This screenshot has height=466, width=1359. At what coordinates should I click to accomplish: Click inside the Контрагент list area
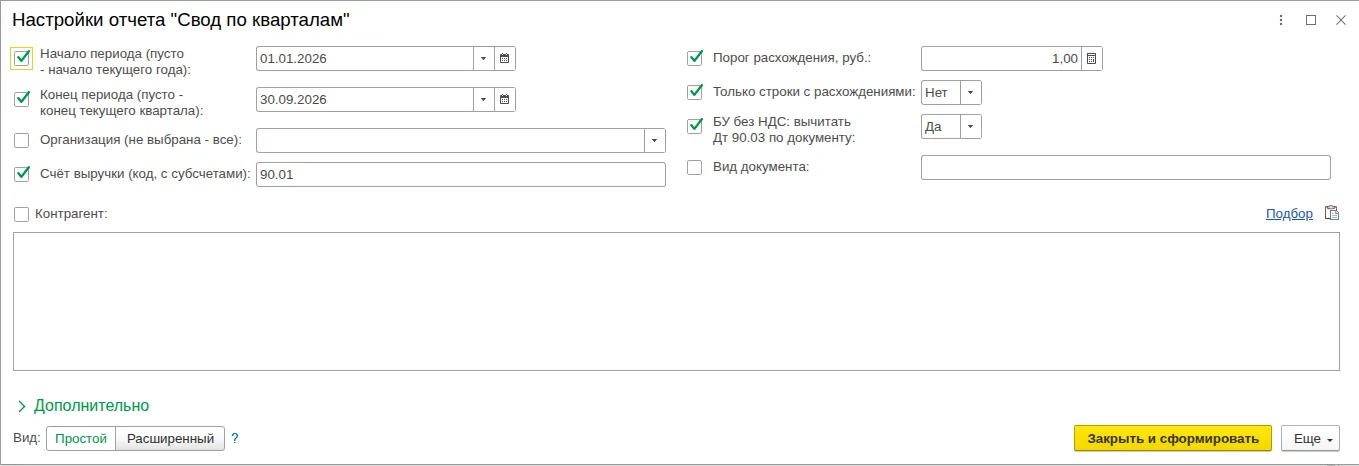click(676, 301)
